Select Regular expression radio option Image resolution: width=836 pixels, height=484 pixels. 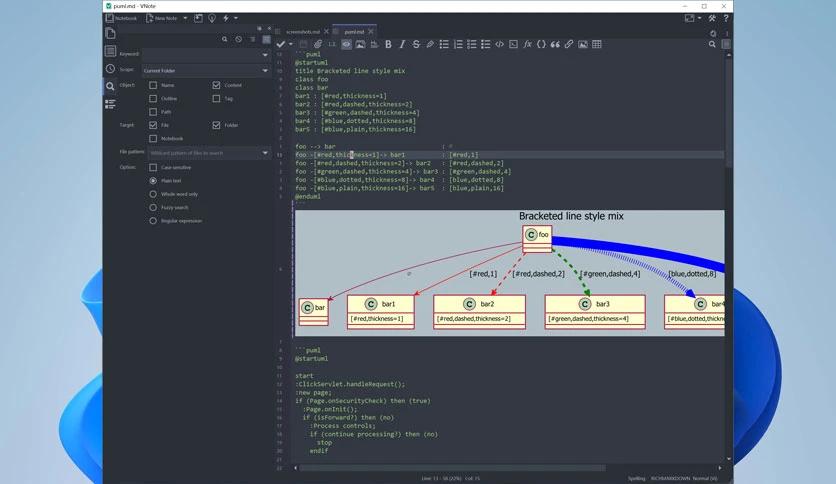point(153,221)
